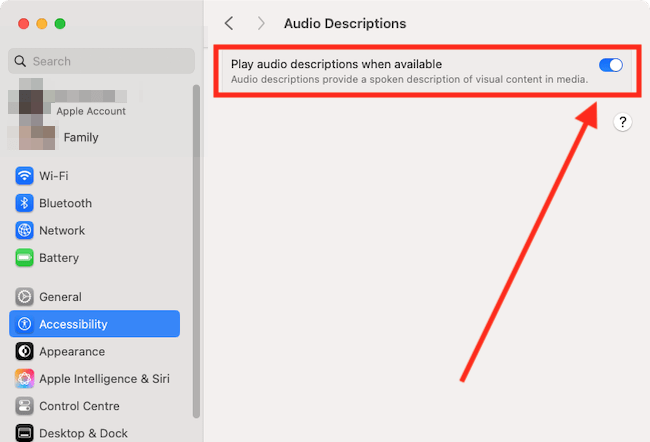The image size is (650, 442).
Task: Click the General gear icon
Action: [x=25, y=297]
